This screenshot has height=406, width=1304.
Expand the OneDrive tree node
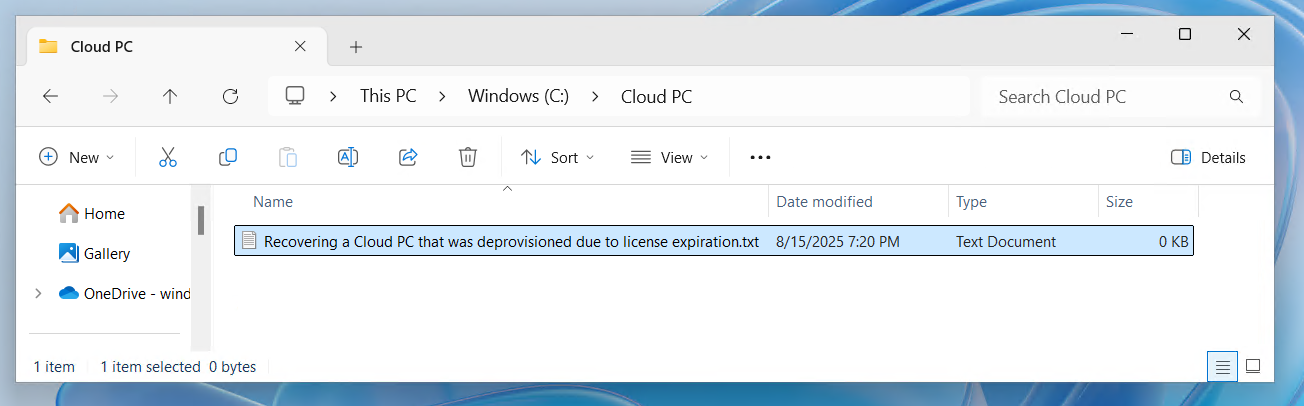[38, 293]
